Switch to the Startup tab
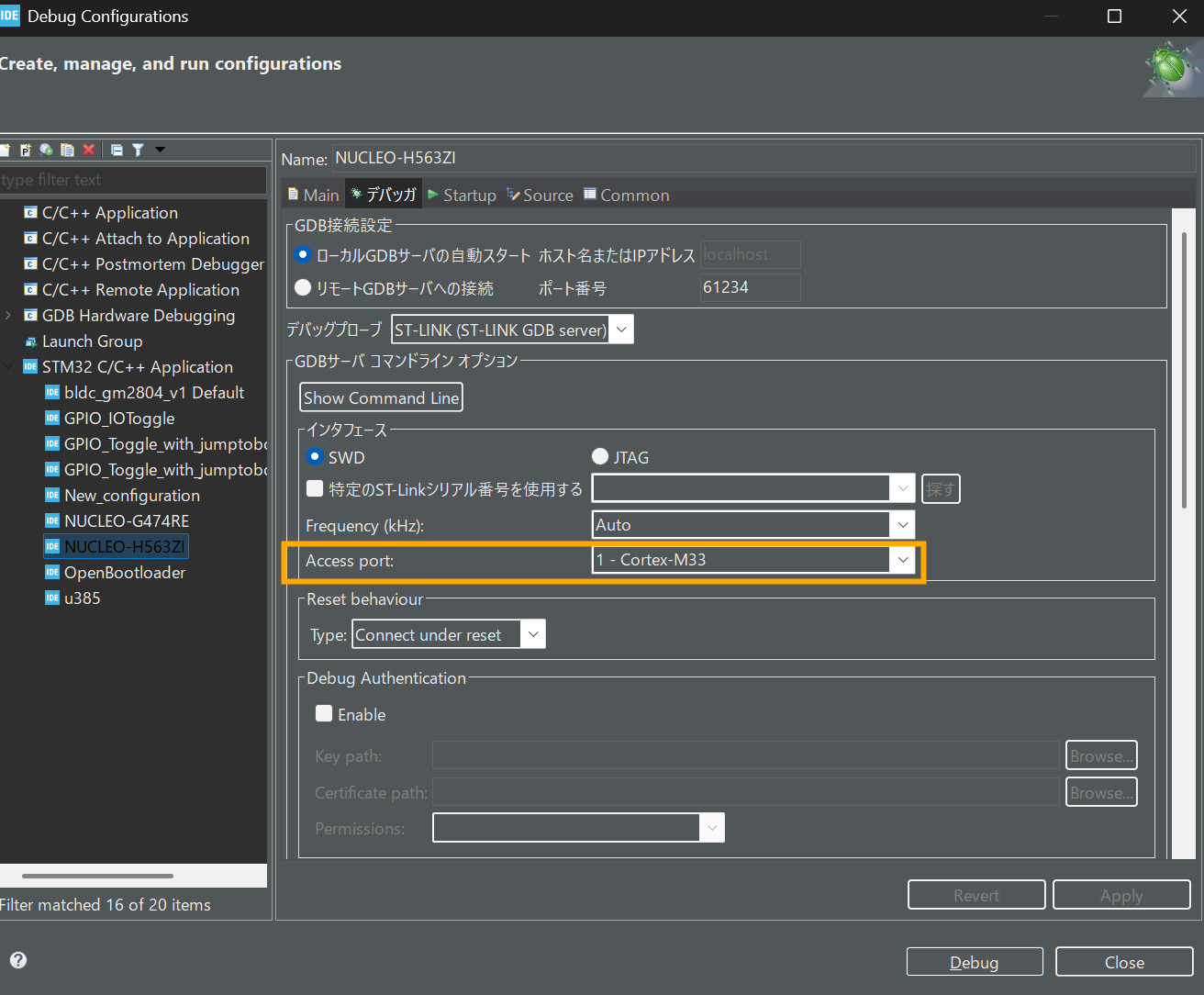Image resolution: width=1204 pixels, height=995 pixels. click(x=462, y=196)
